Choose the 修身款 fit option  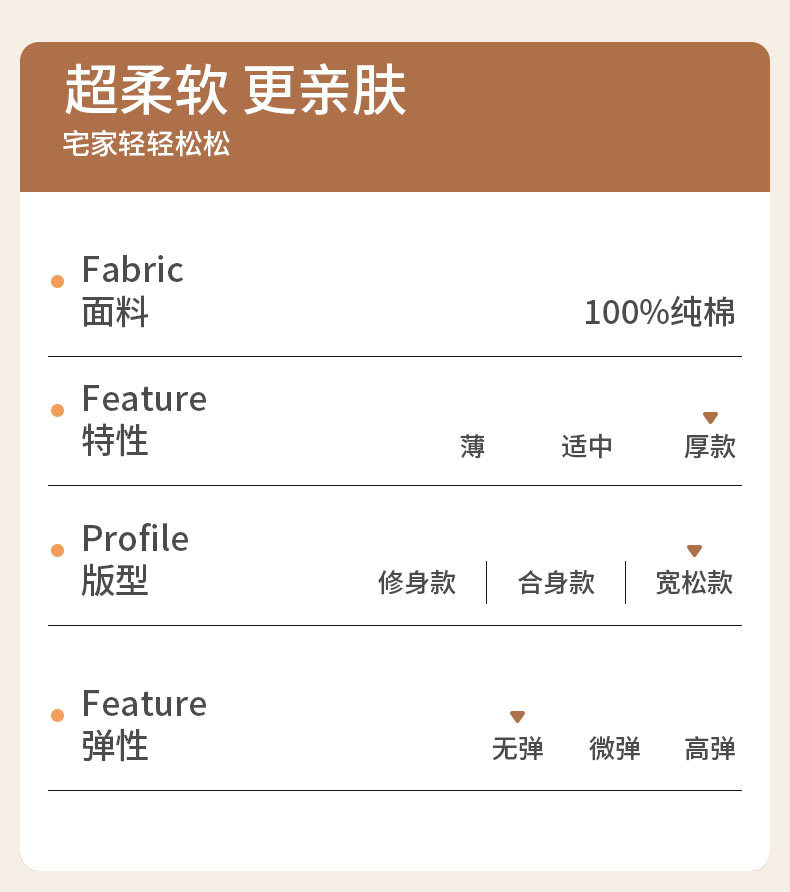417,583
